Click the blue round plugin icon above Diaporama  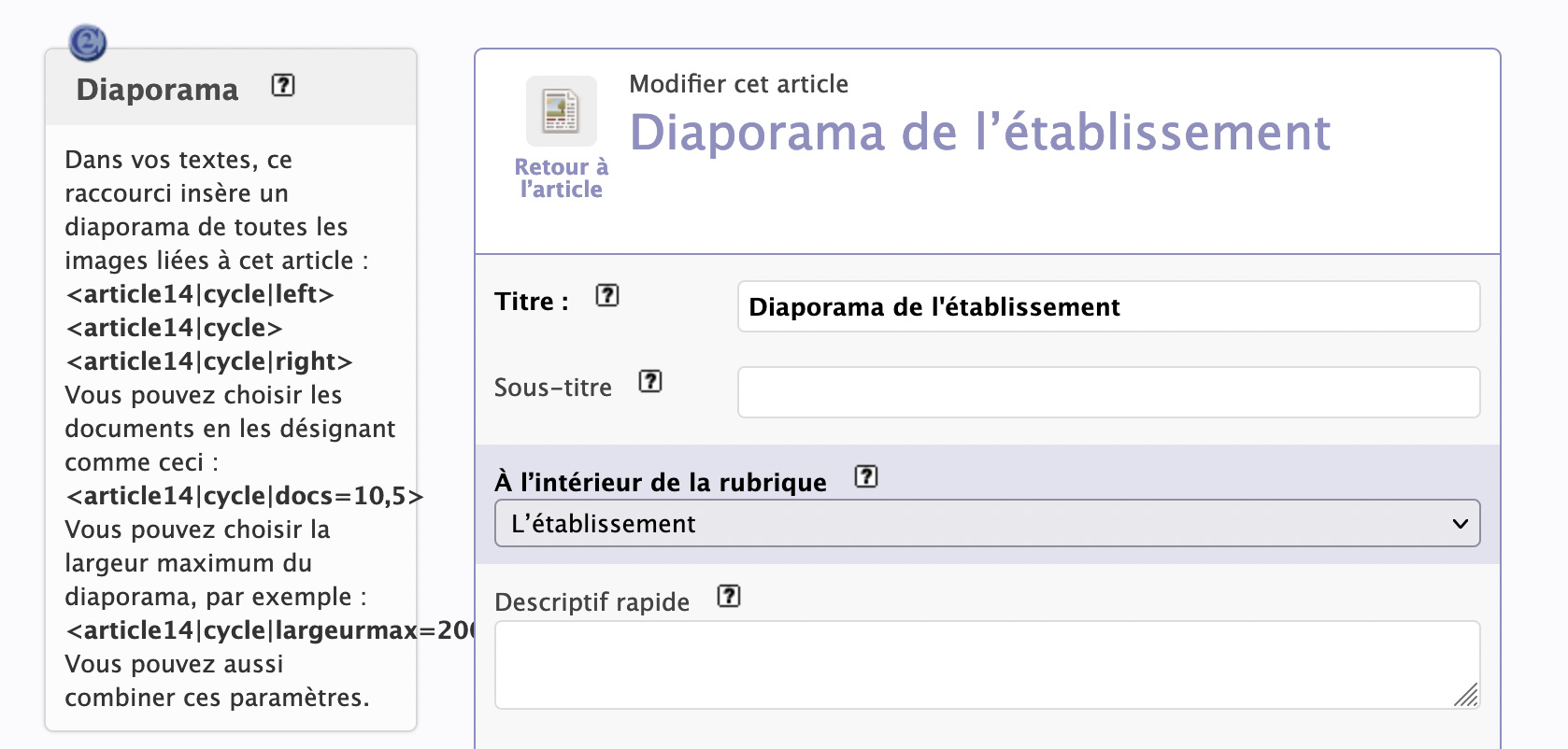(x=88, y=42)
